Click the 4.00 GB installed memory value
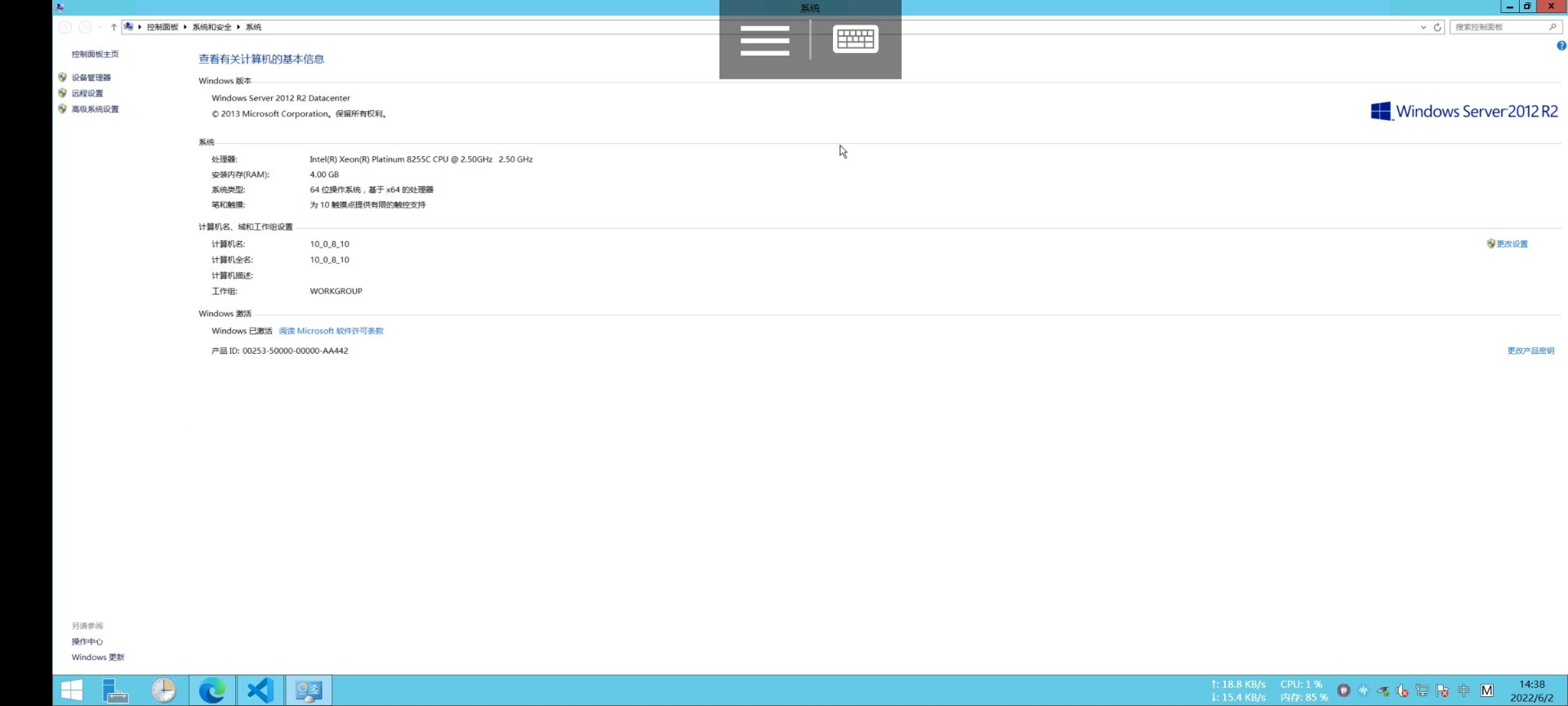The height and width of the screenshot is (706, 1568). click(324, 174)
